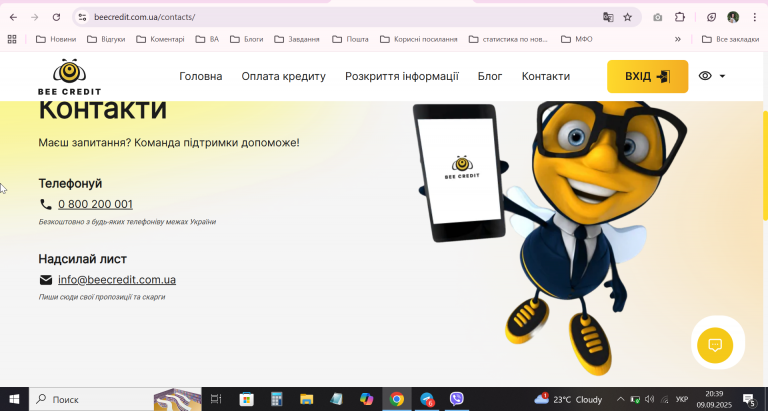The width and height of the screenshot is (768, 411).
Task: Open the 23°C Cloudy weather widget
Action: pos(568,399)
